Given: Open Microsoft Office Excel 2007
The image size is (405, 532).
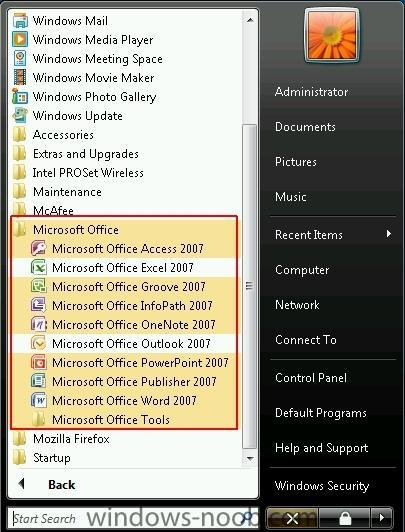Looking at the screenshot, I should click(x=124, y=268).
